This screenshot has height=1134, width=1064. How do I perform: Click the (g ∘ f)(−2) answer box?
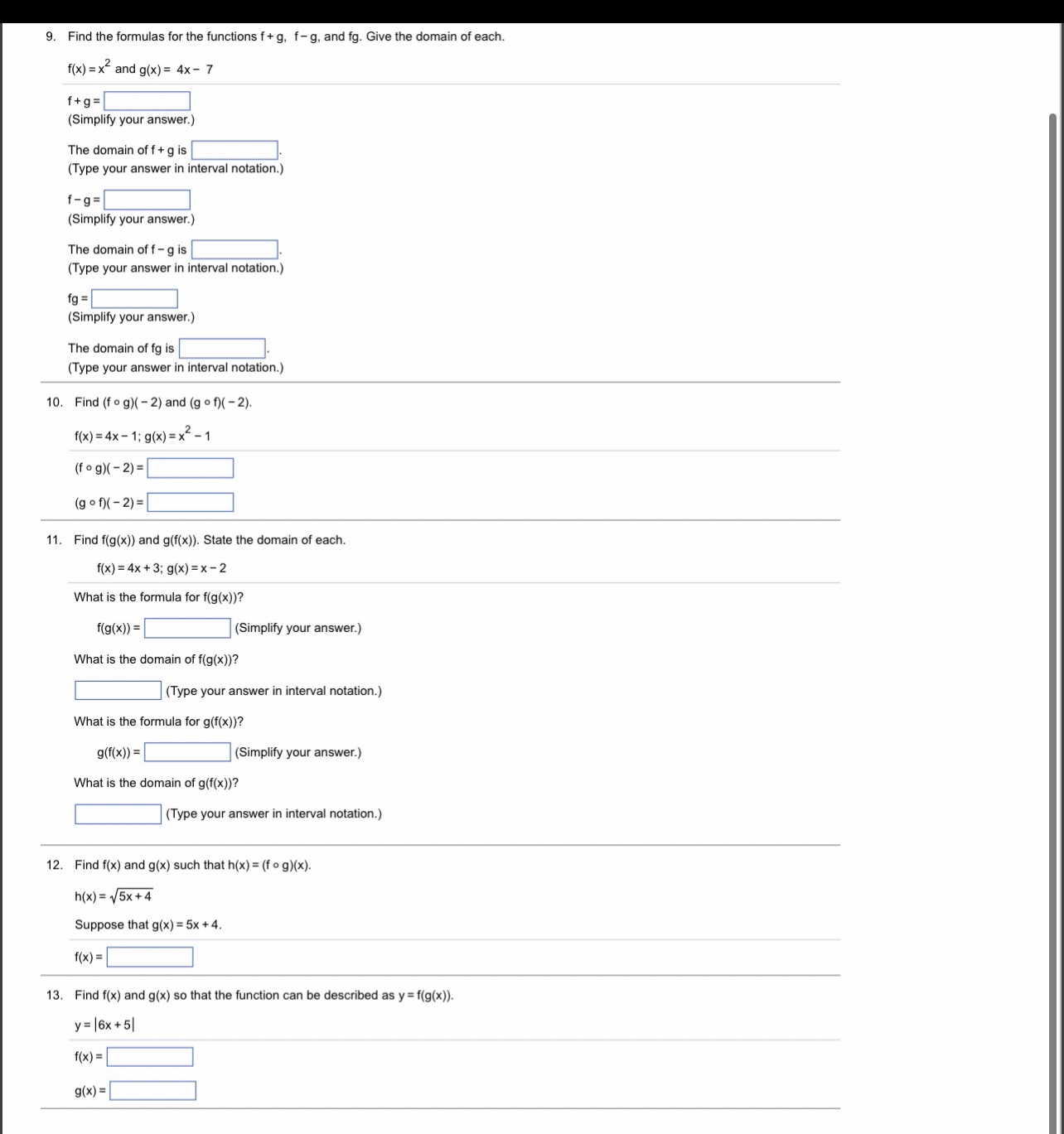pos(190,501)
